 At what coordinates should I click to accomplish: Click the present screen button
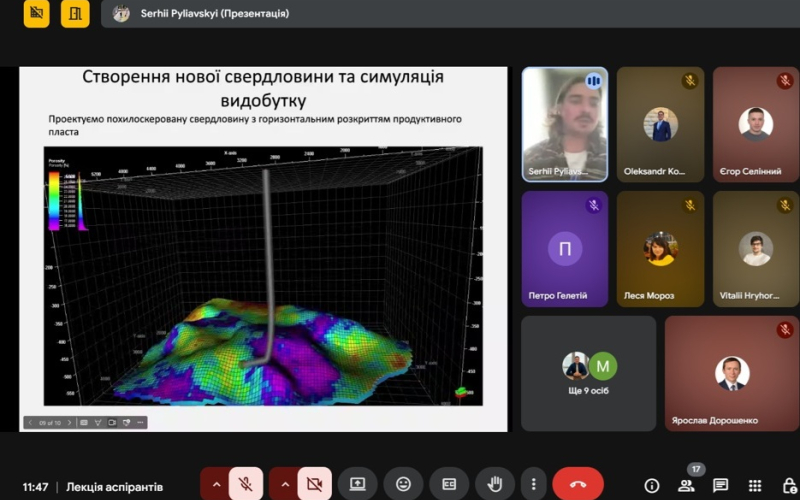click(x=357, y=484)
